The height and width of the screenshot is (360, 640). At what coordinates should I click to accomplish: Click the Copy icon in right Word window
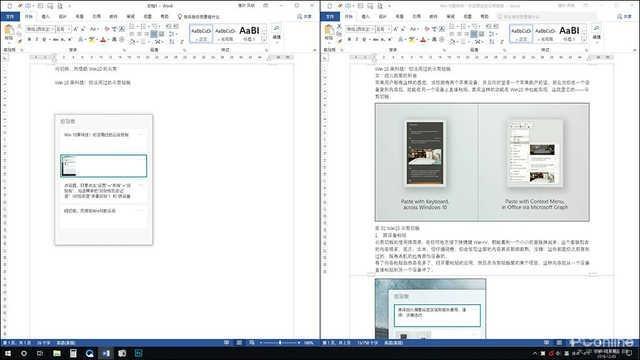pos(339,34)
